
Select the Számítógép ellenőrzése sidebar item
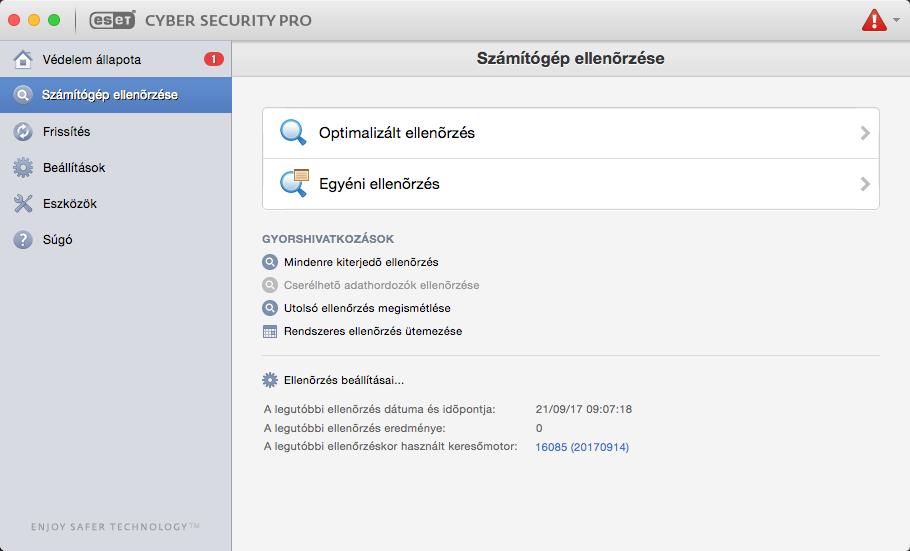(115, 95)
